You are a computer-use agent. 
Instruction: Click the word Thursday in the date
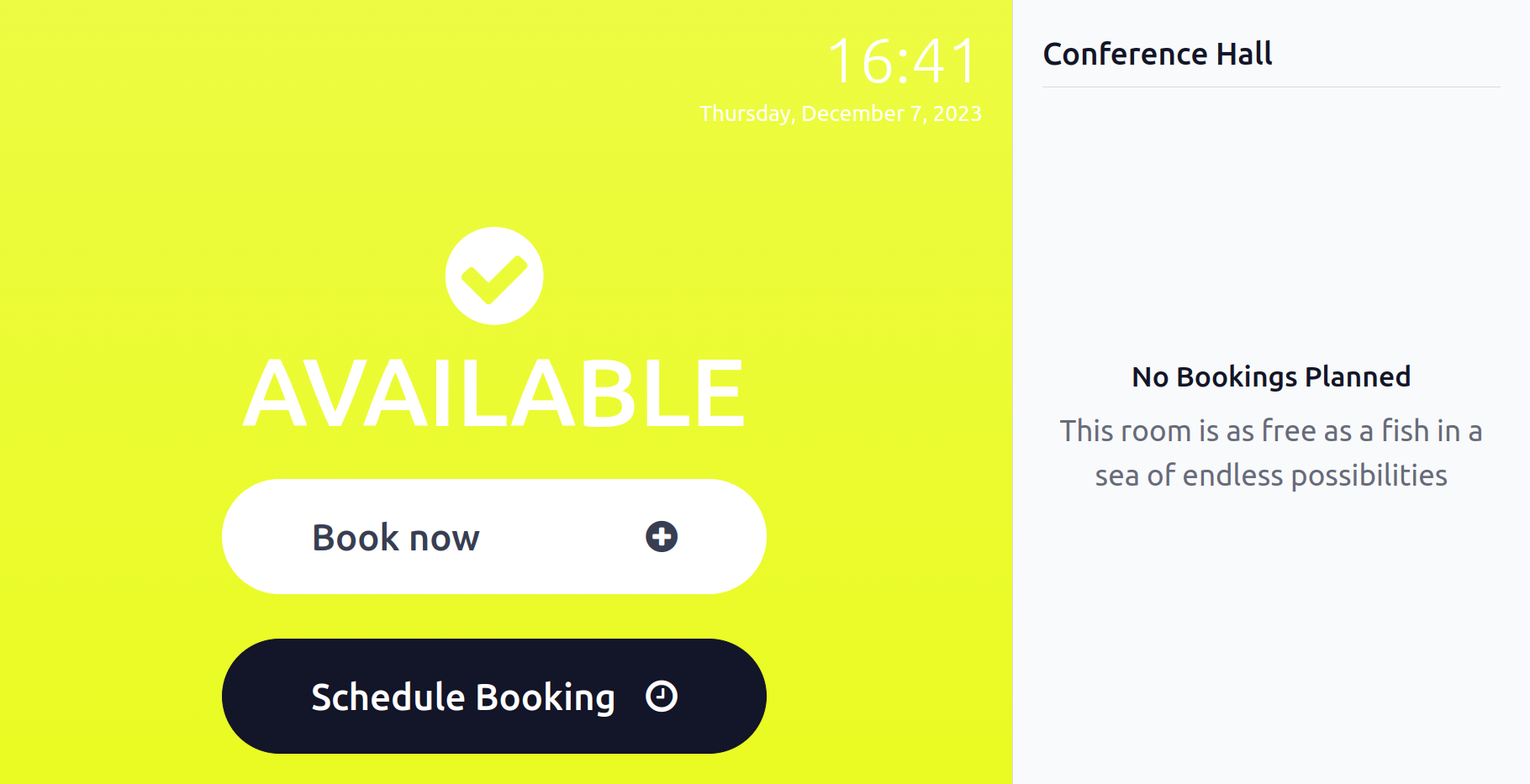pyautogui.click(x=746, y=113)
